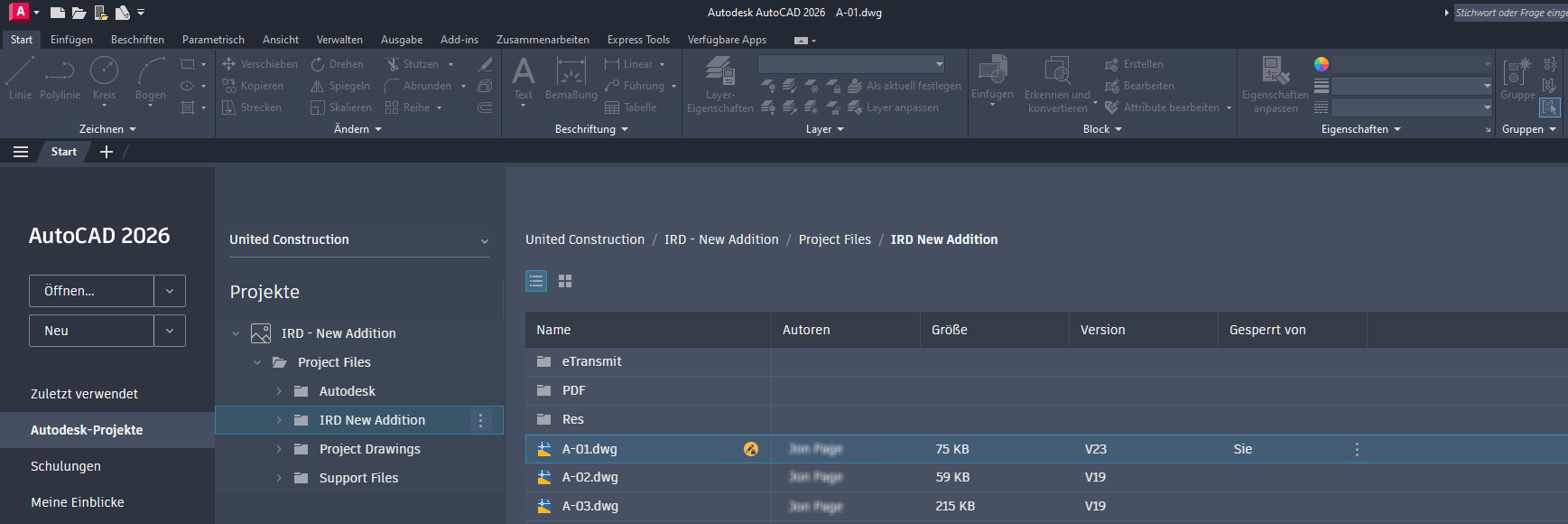Click the Drehen rotate tool

click(338, 64)
